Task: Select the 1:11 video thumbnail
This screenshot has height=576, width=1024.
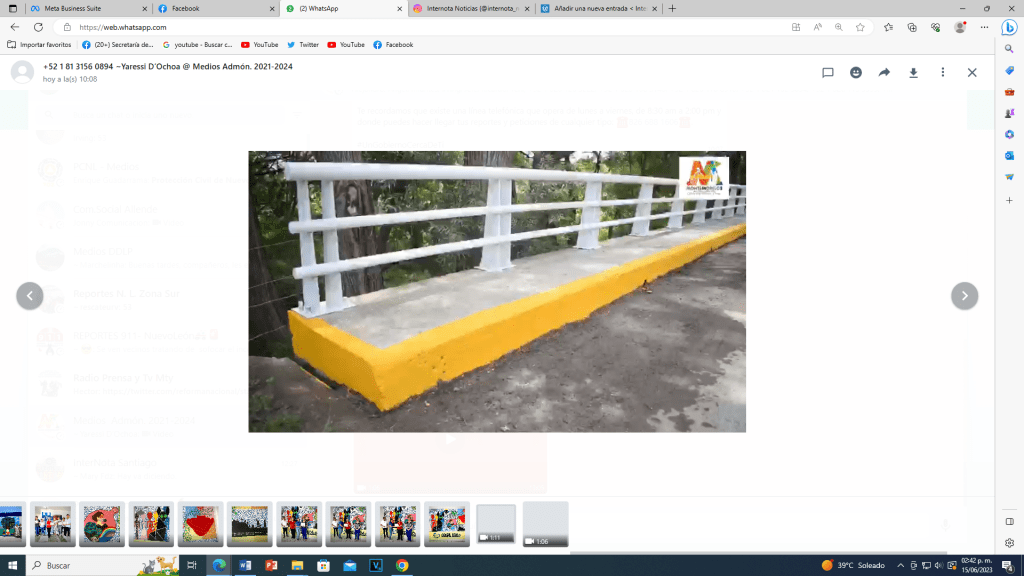Action: click(496, 524)
